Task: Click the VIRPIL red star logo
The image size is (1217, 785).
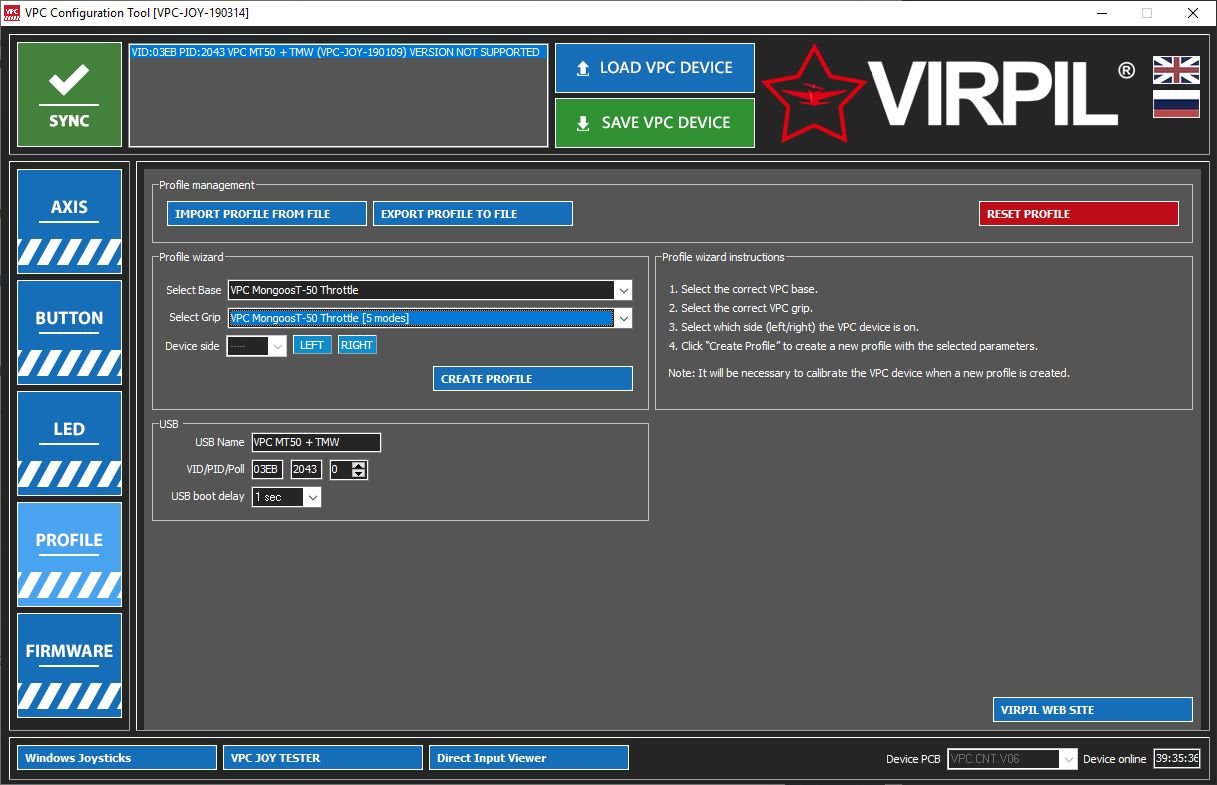Action: (812, 93)
